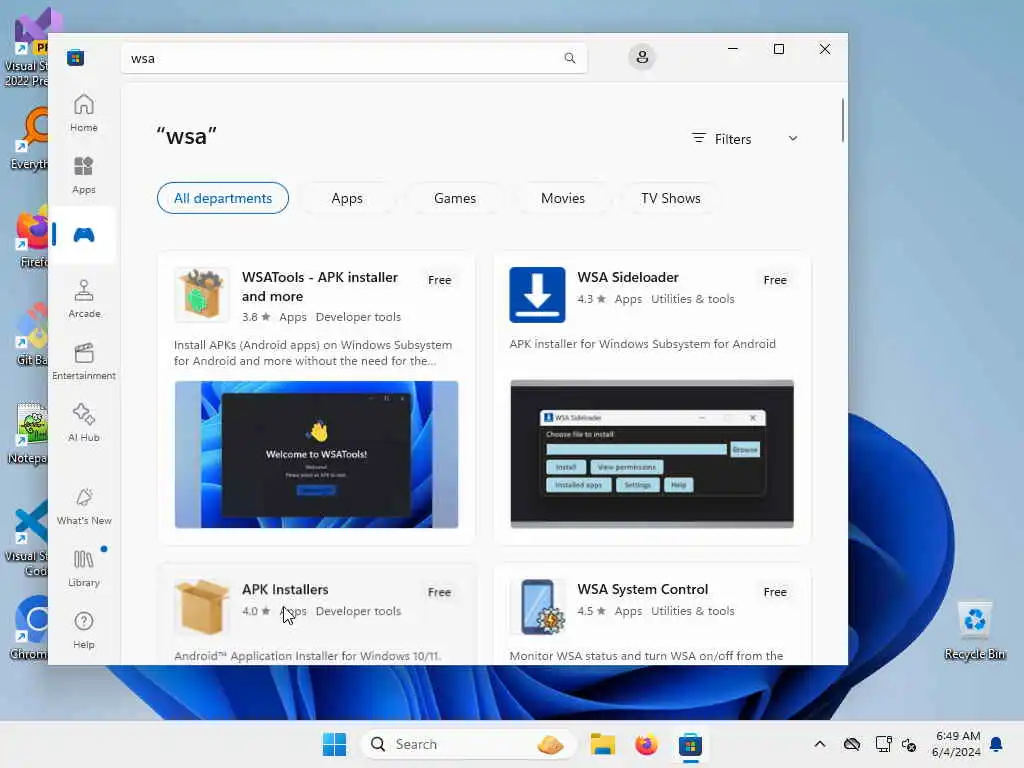Image resolution: width=1024 pixels, height=768 pixels.
Task: Click the 4.3 star rating of WSA Sideloader
Action: tap(592, 298)
